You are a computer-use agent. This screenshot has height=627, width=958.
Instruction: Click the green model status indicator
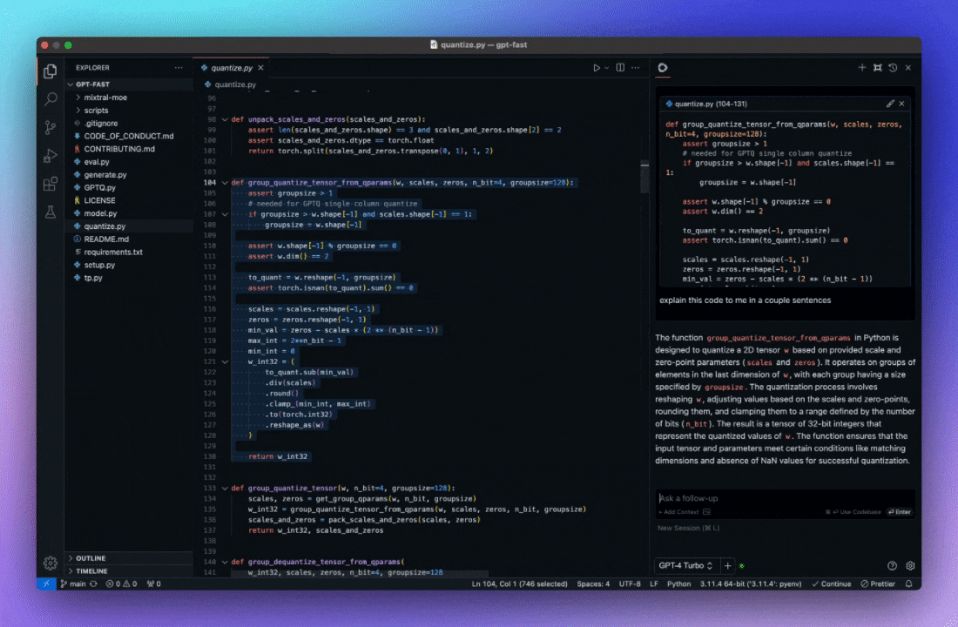742,565
